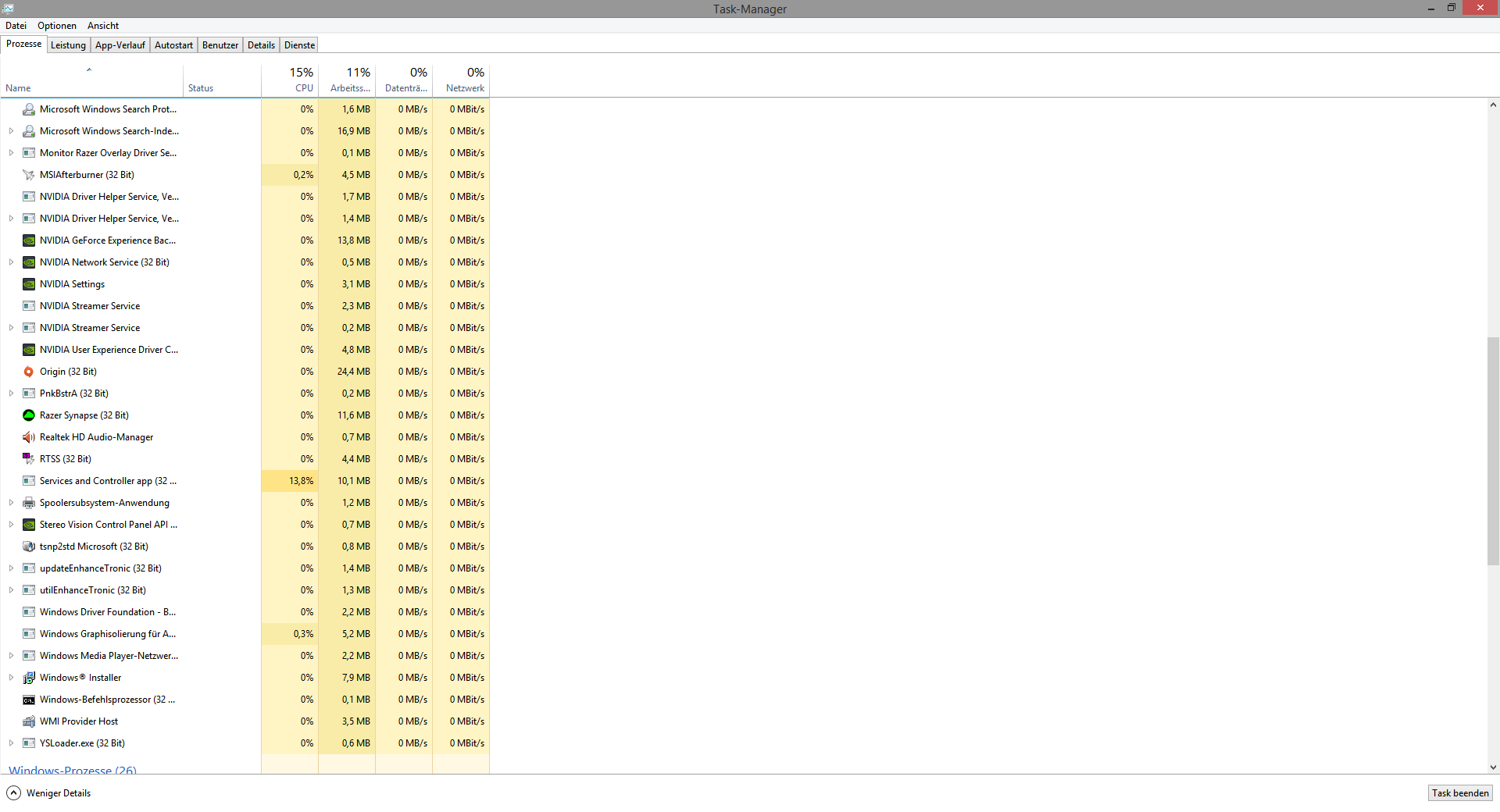Switch to the Dienste tab

pos(299,45)
